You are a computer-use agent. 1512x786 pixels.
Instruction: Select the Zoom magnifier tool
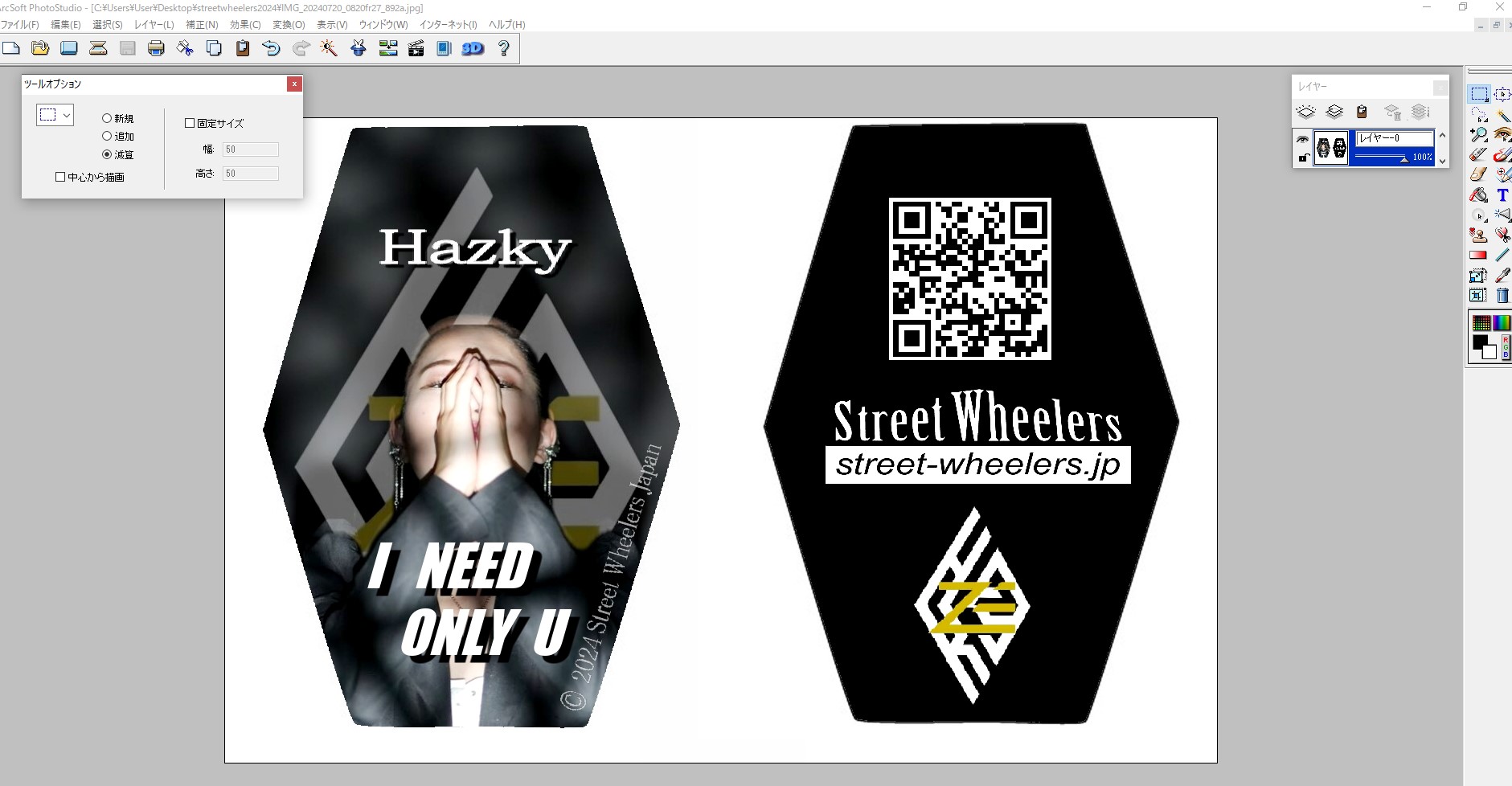pyautogui.click(x=1479, y=134)
